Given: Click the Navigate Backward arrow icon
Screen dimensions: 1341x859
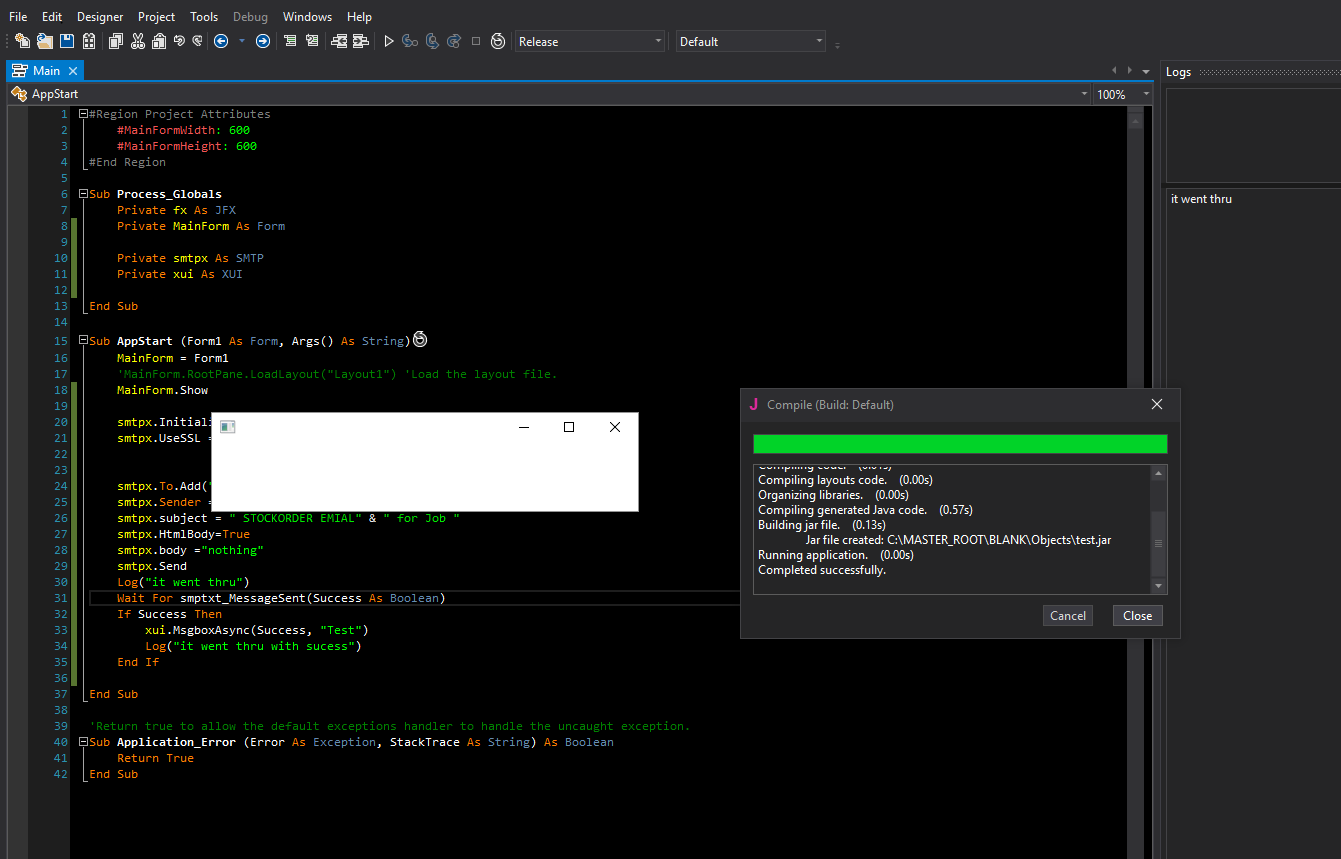Looking at the screenshot, I should coord(221,41).
